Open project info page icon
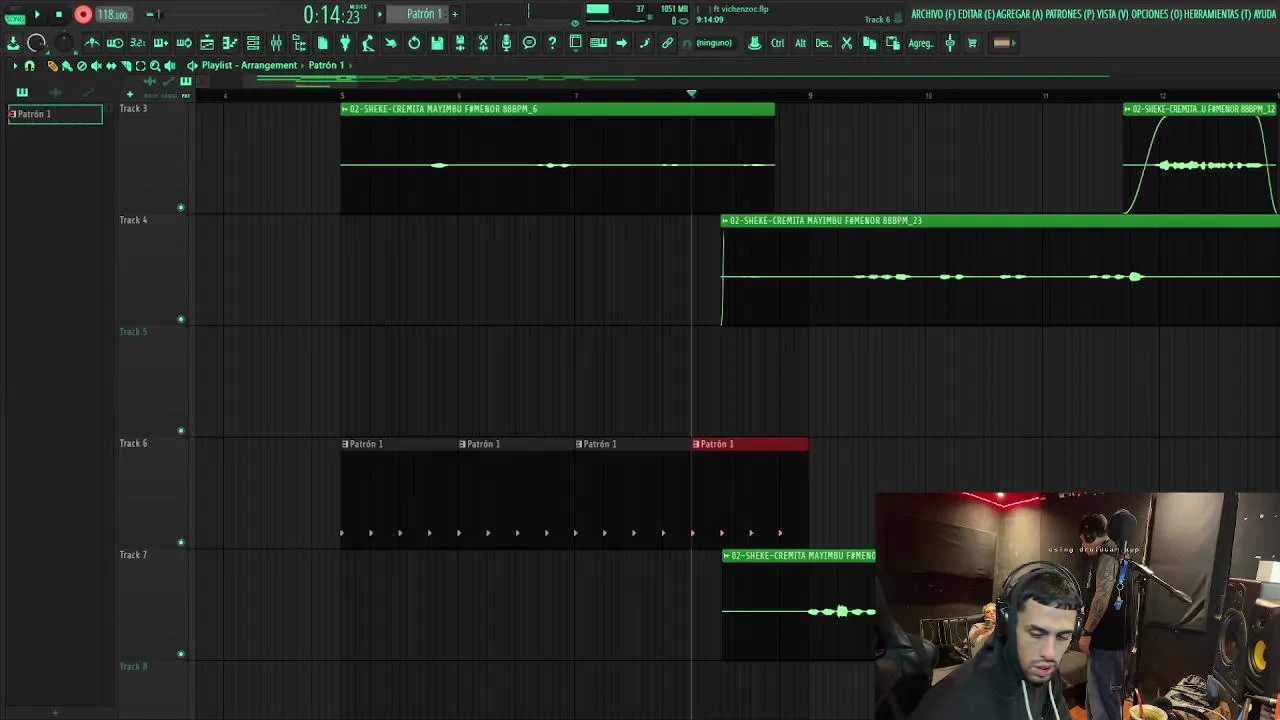1280x720 pixels. coord(322,43)
